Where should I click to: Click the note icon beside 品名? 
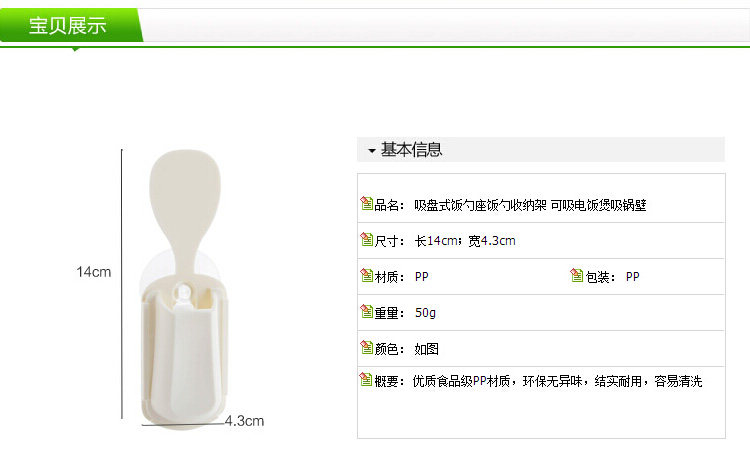(x=366, y=203)
